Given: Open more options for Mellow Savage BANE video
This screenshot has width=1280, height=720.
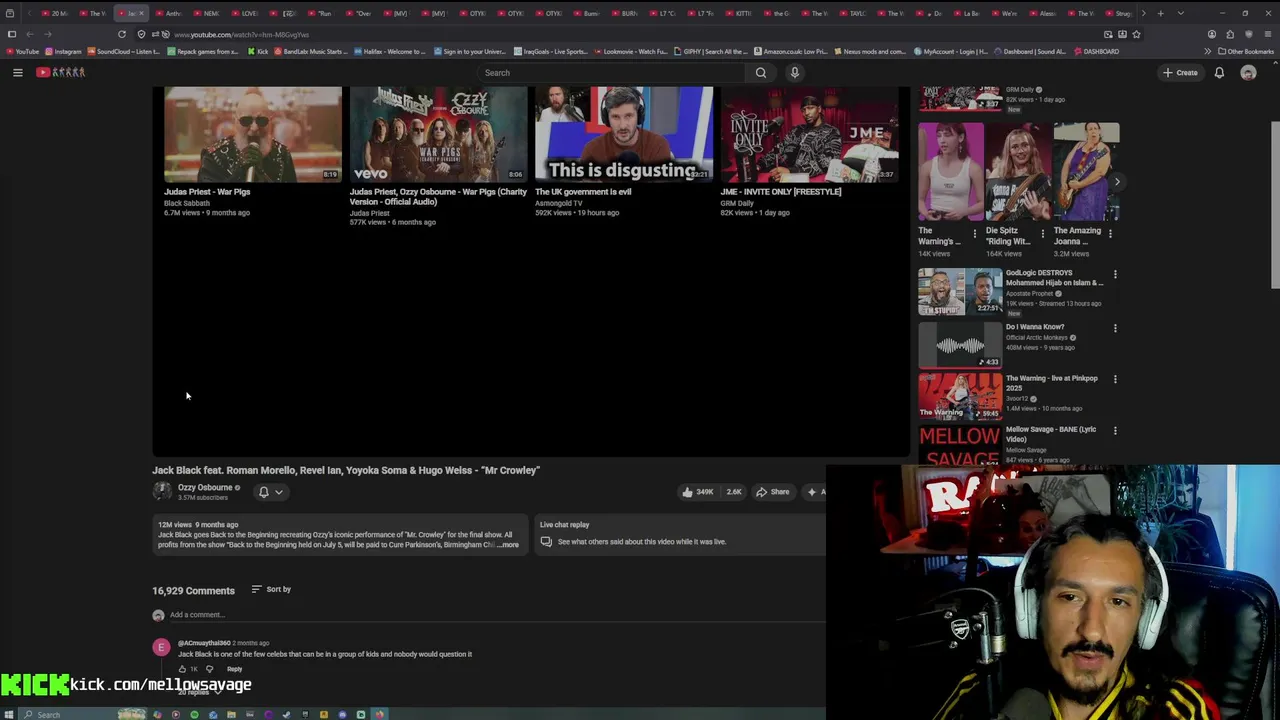Looking at the screenshot, I should point(1115,431).
